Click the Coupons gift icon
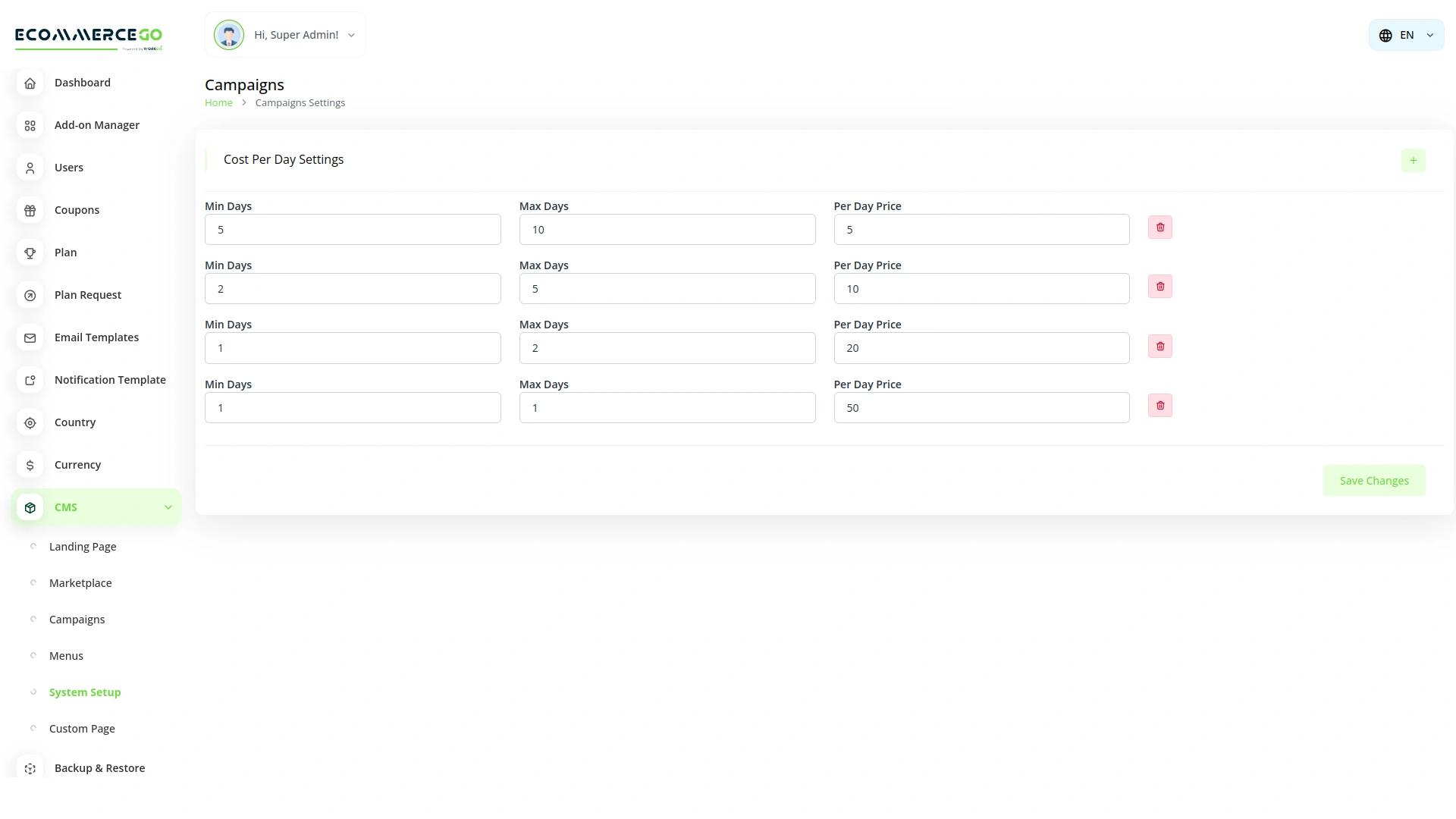 (x=30, y=211)
